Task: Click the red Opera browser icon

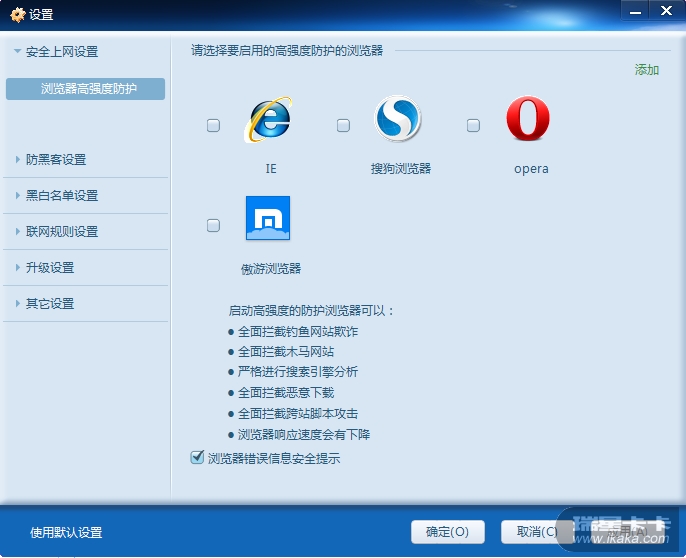Action: (x=528, y=118)
